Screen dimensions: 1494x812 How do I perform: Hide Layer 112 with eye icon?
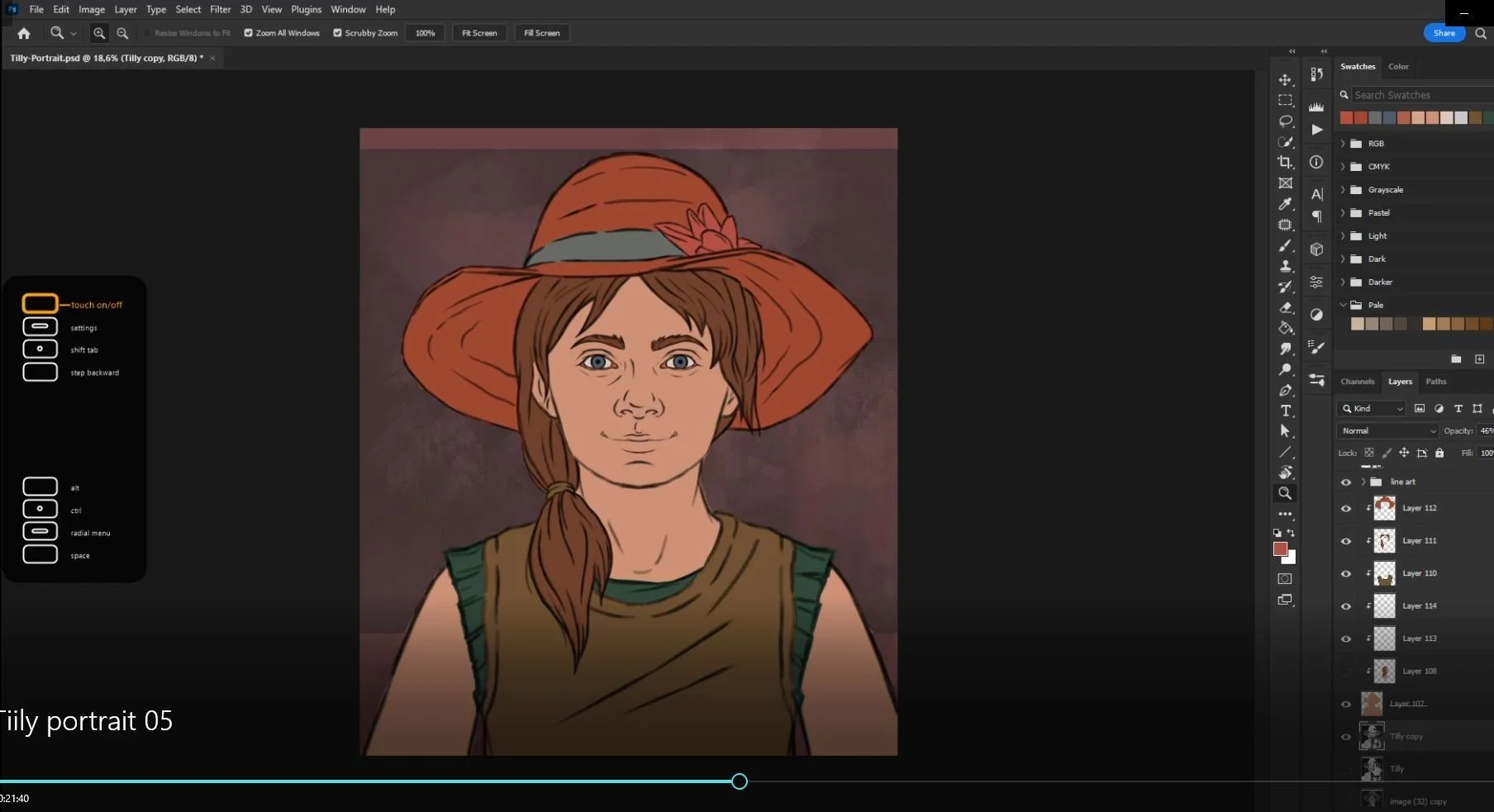[x=1345, y=508]
